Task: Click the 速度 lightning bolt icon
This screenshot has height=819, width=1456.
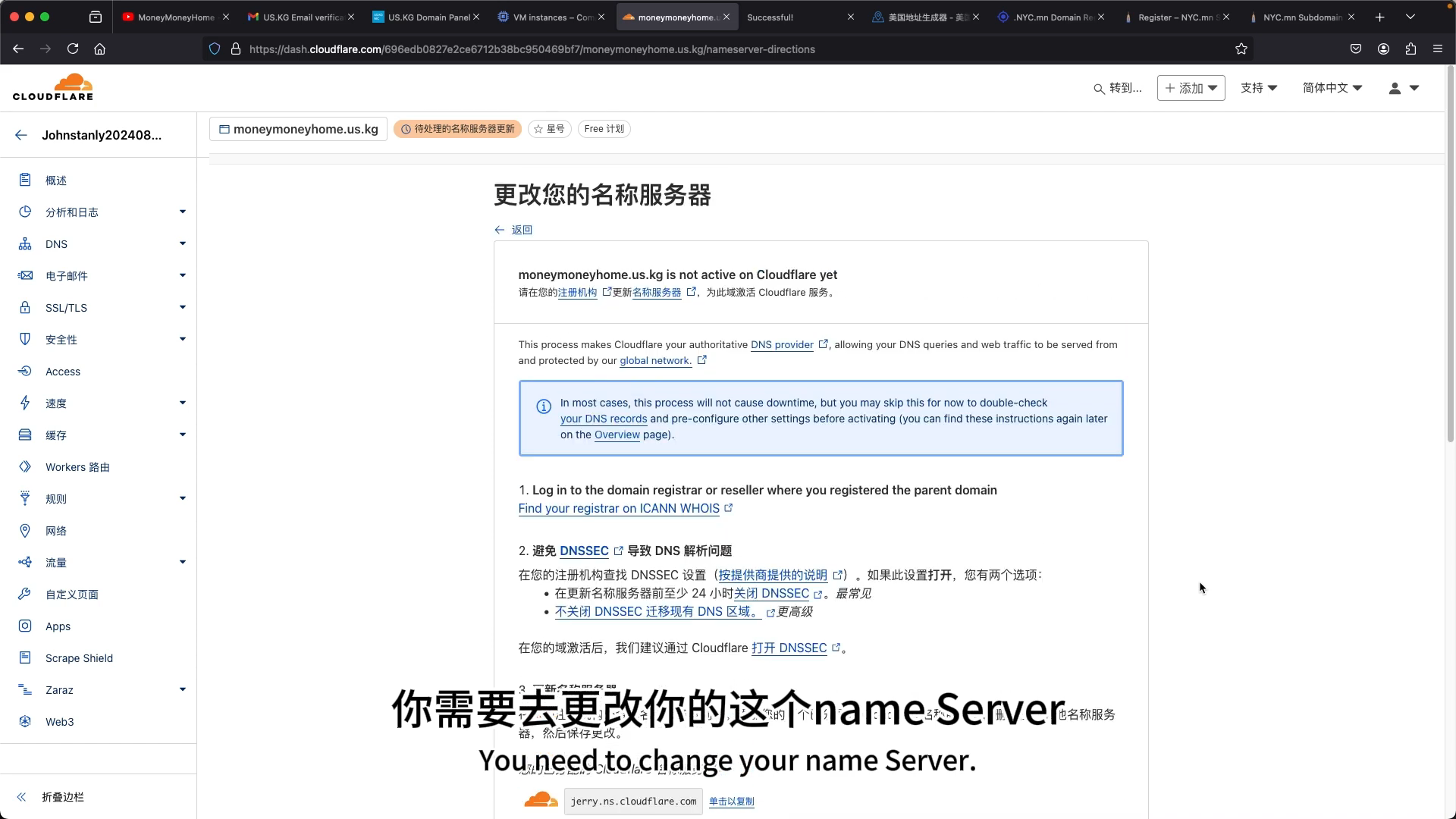Action: [x=25, y=403]
